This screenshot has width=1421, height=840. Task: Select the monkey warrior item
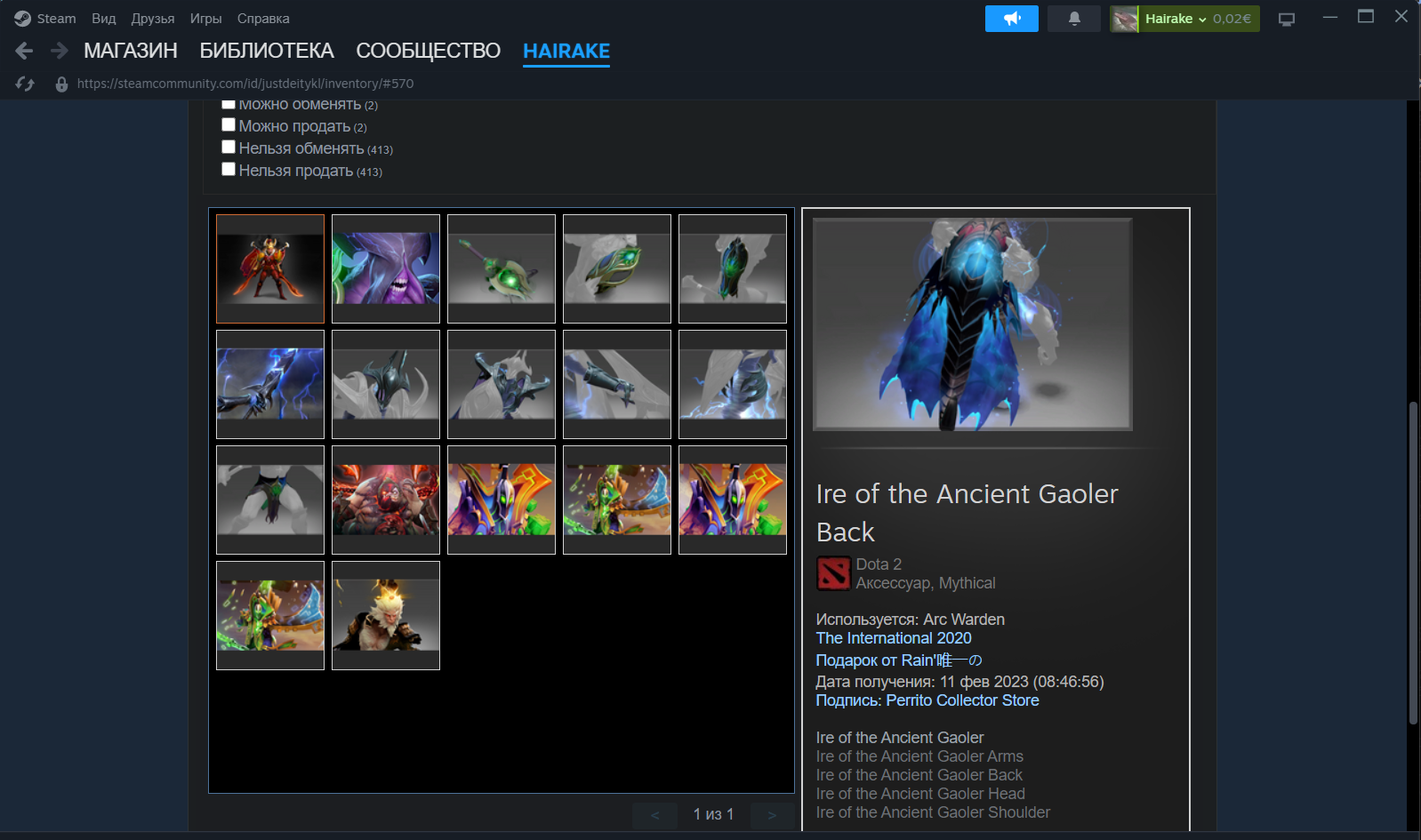pos(386,615)
